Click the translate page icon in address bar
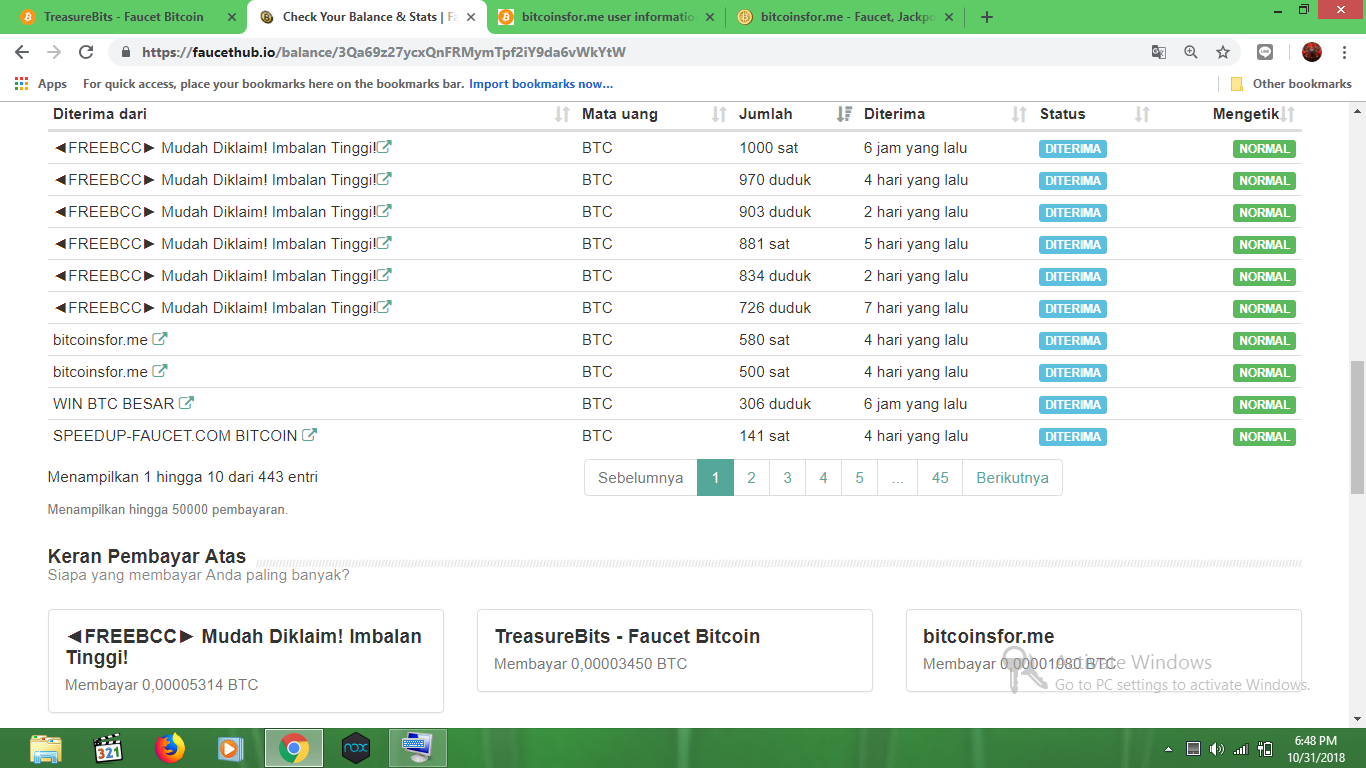The width and height of the screenshot is (1366, 768). [1158, 52]
